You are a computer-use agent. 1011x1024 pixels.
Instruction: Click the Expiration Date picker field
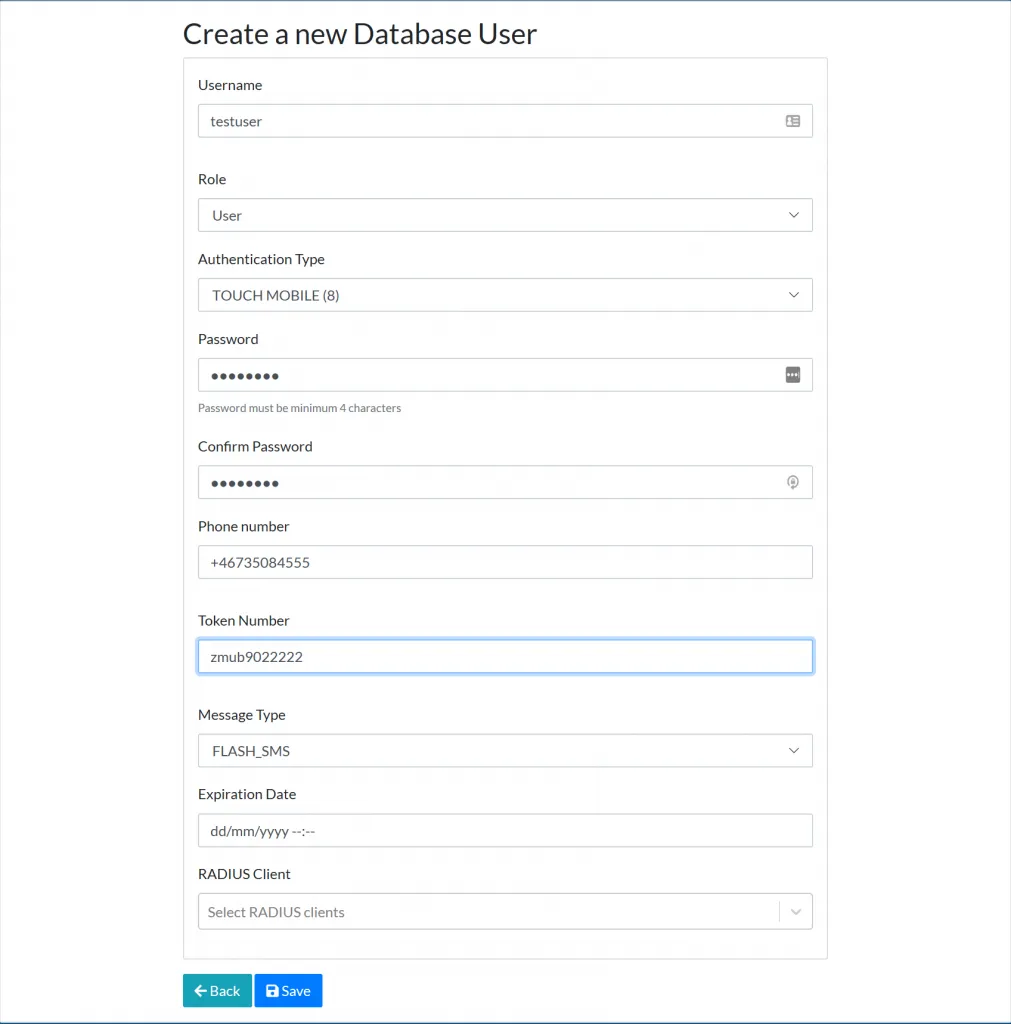(505, 830)
